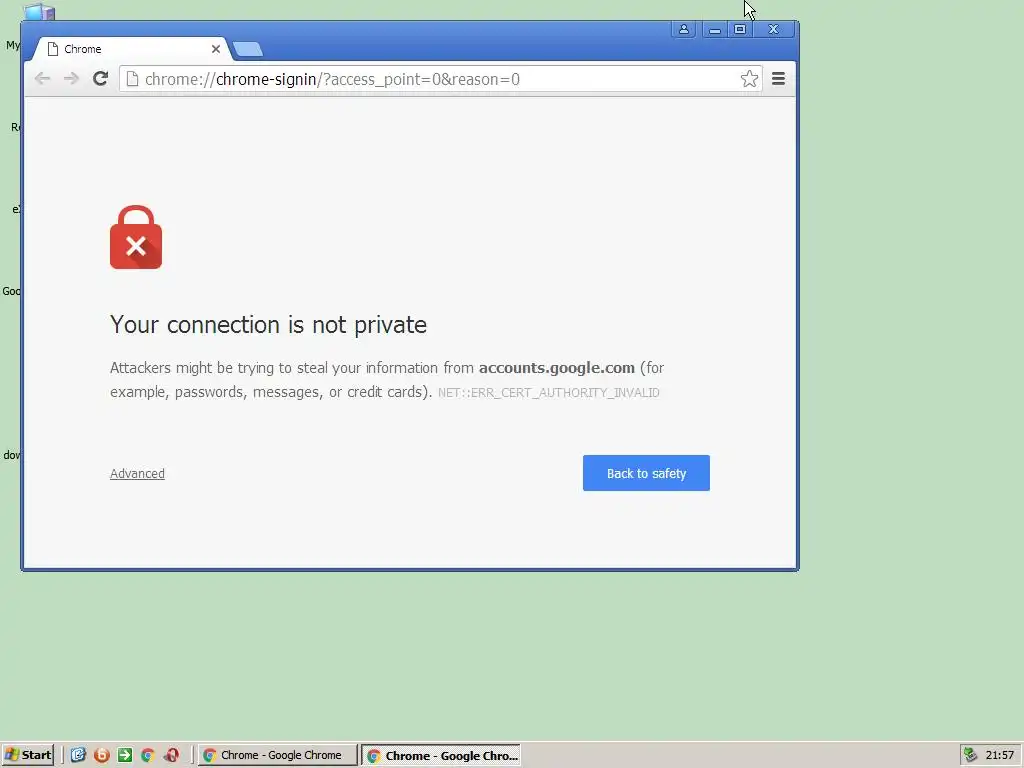Click the 'Your connection is not private' heading

coord(268,325)
